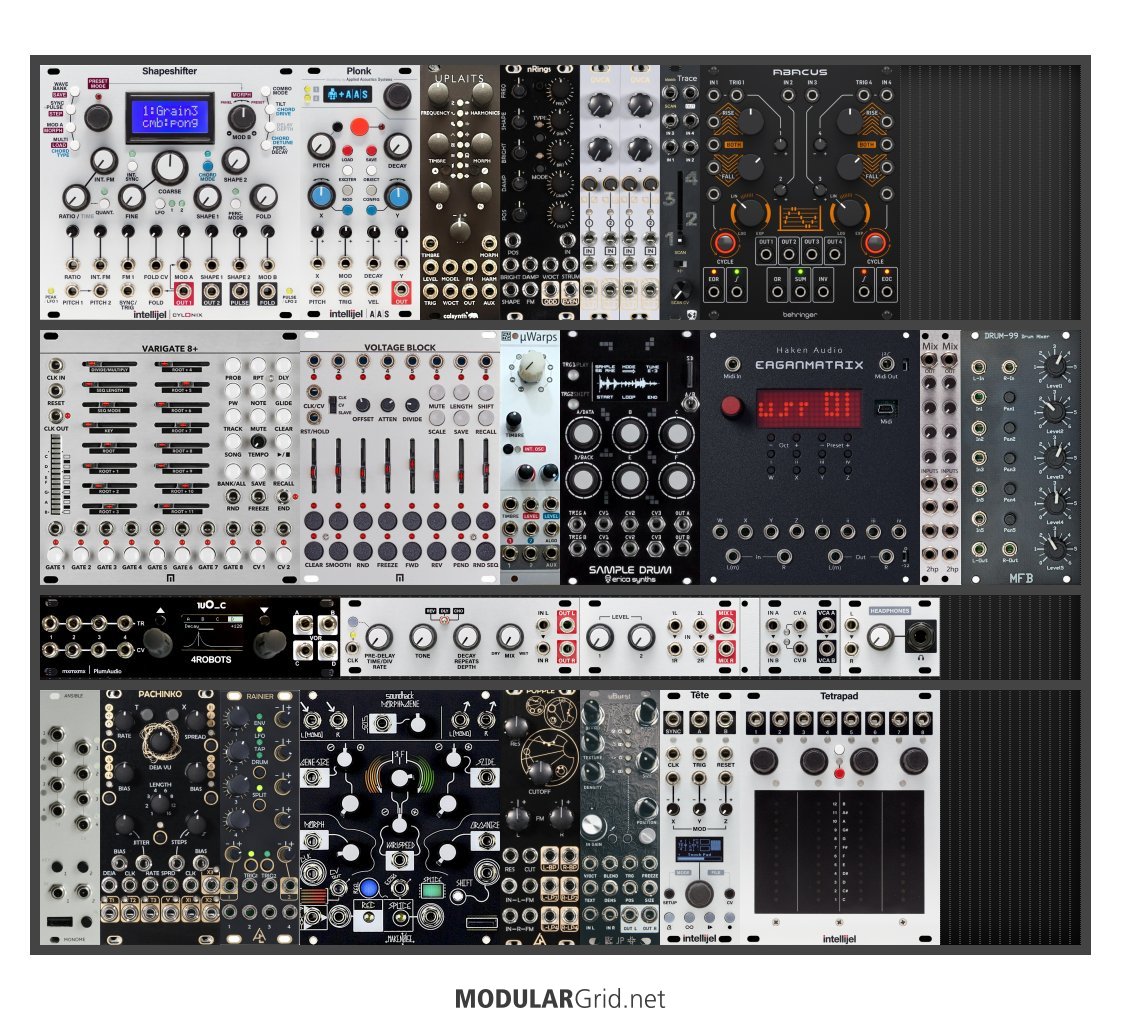Click the COARSE knob on Shapeshifter
1121x1020 pixels.
coord(169,168)
